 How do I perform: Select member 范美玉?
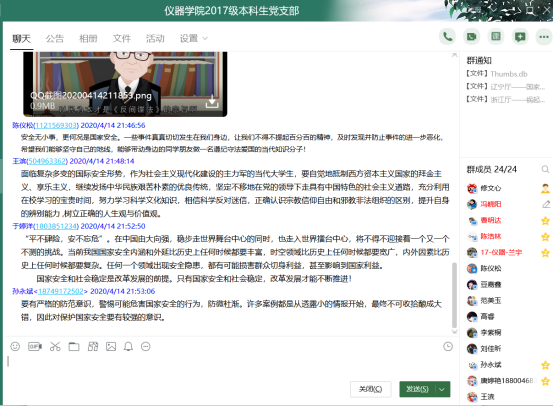click(490, 301)
